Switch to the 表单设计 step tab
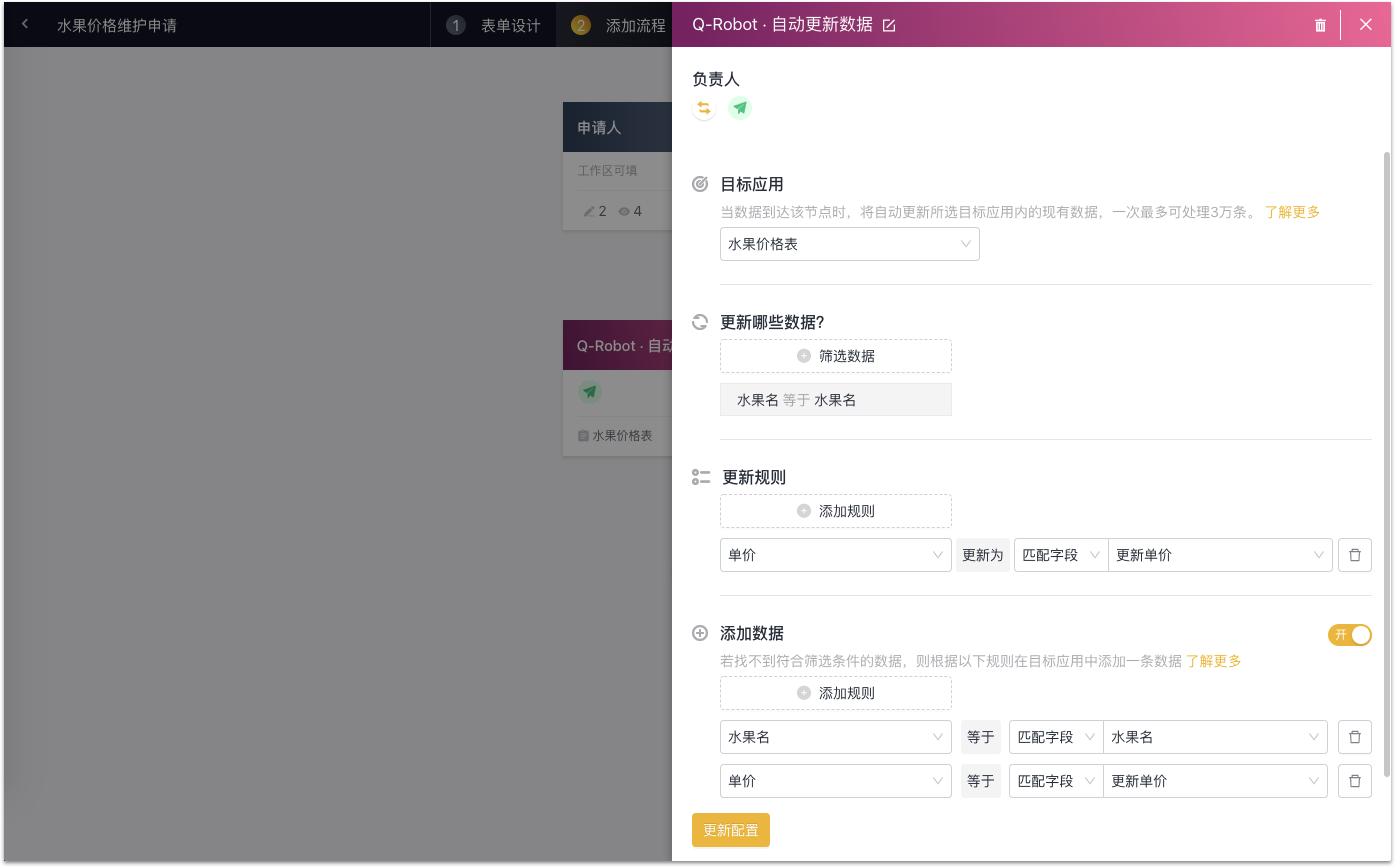This screenshot has height=867, width=1395. [493, 25]
